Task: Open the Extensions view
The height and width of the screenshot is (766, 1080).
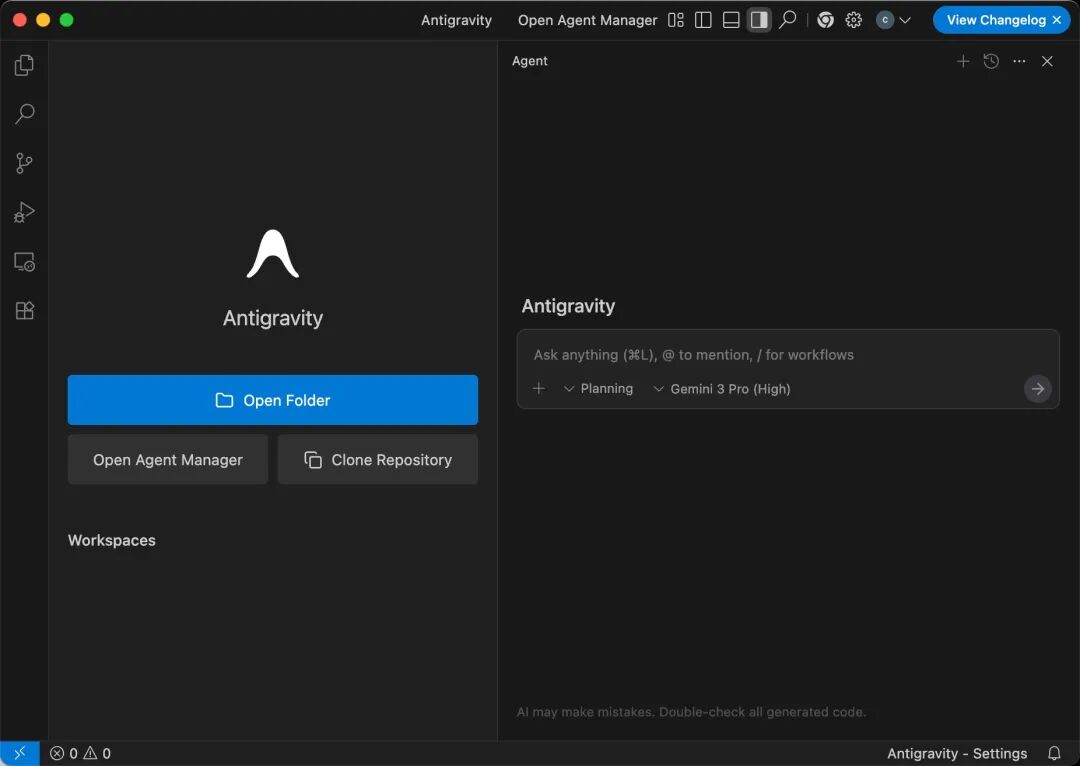Action: pos(24,311)
